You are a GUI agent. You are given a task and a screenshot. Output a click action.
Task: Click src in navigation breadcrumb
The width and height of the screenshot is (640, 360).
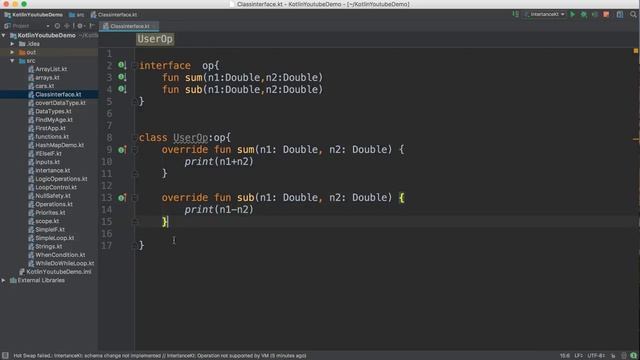(77, 15)
